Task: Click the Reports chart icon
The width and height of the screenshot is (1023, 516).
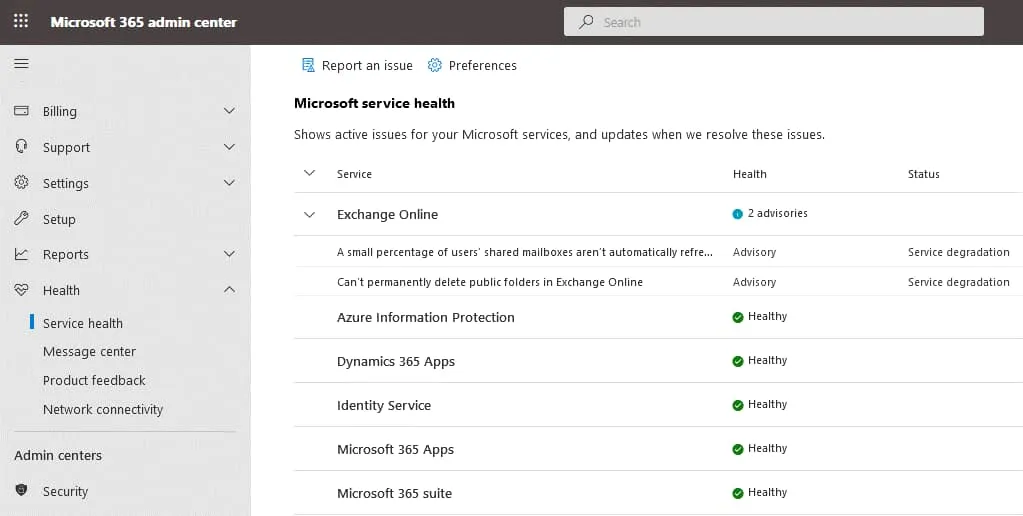Action: click(x=21, y=254)
